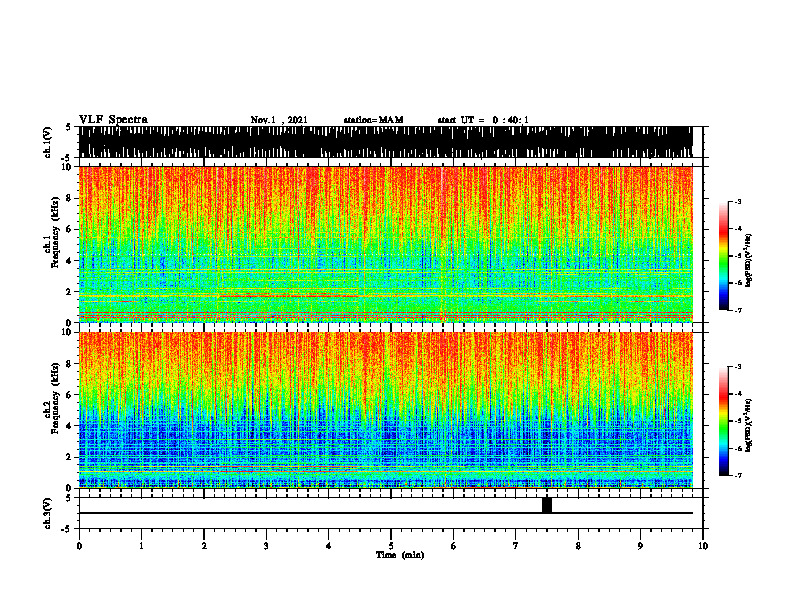
Task: Click the "-7" label on ch.2 color bar
Action: tap(738, 475)
